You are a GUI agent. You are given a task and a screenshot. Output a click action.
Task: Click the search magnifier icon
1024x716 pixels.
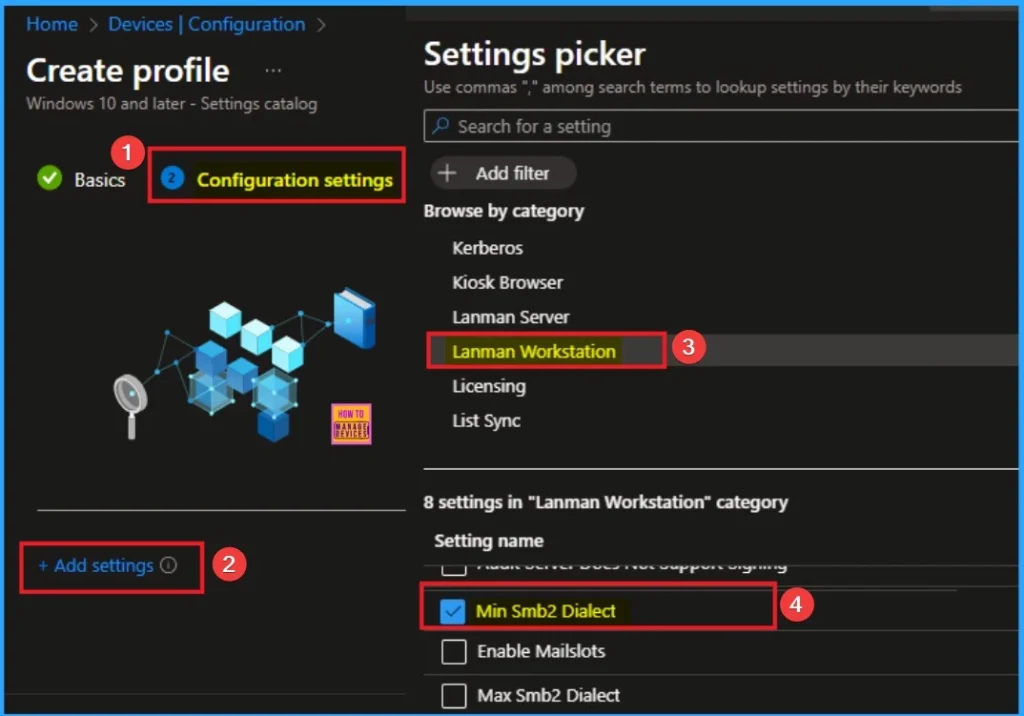(x=440, y=127)
